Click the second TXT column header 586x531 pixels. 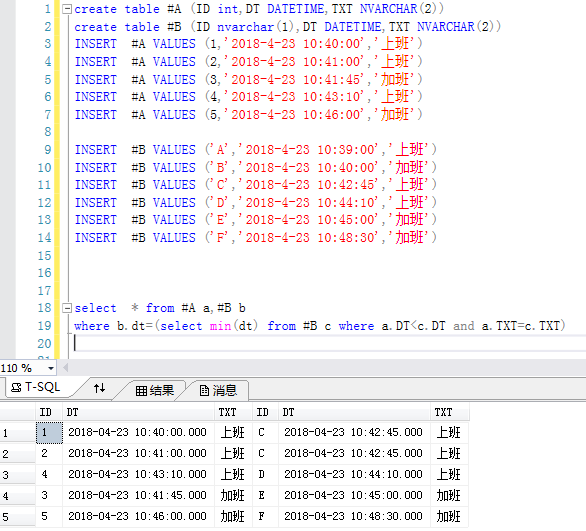tap(450, 412)
